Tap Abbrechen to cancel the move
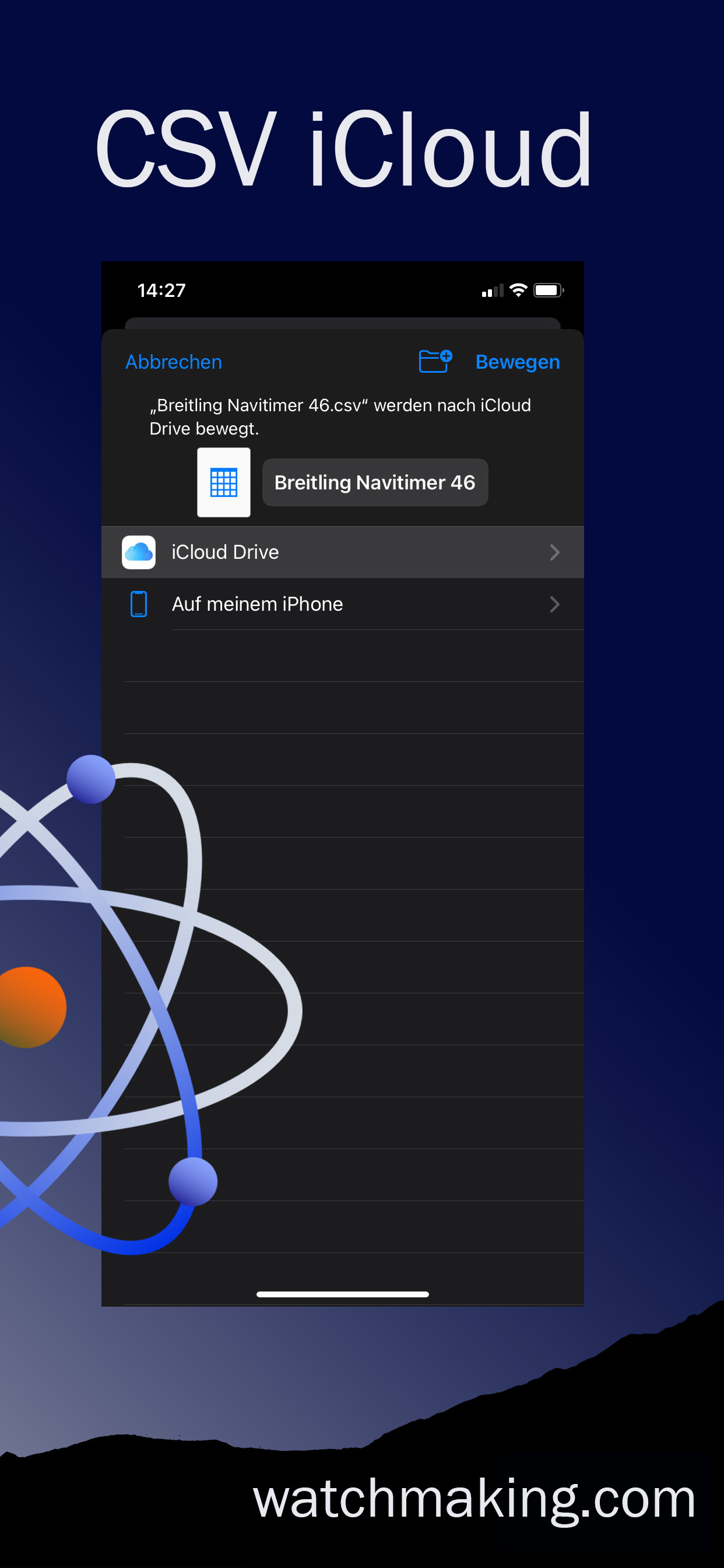 (173, 362)
